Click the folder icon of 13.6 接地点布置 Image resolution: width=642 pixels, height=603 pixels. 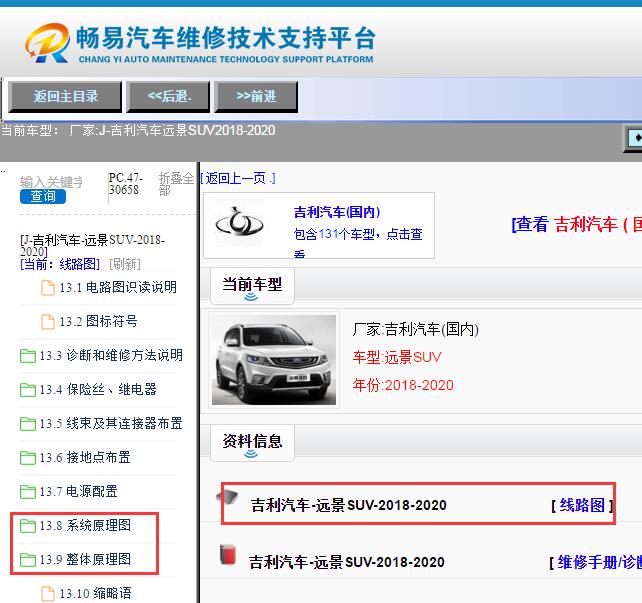tap(28, 457)
